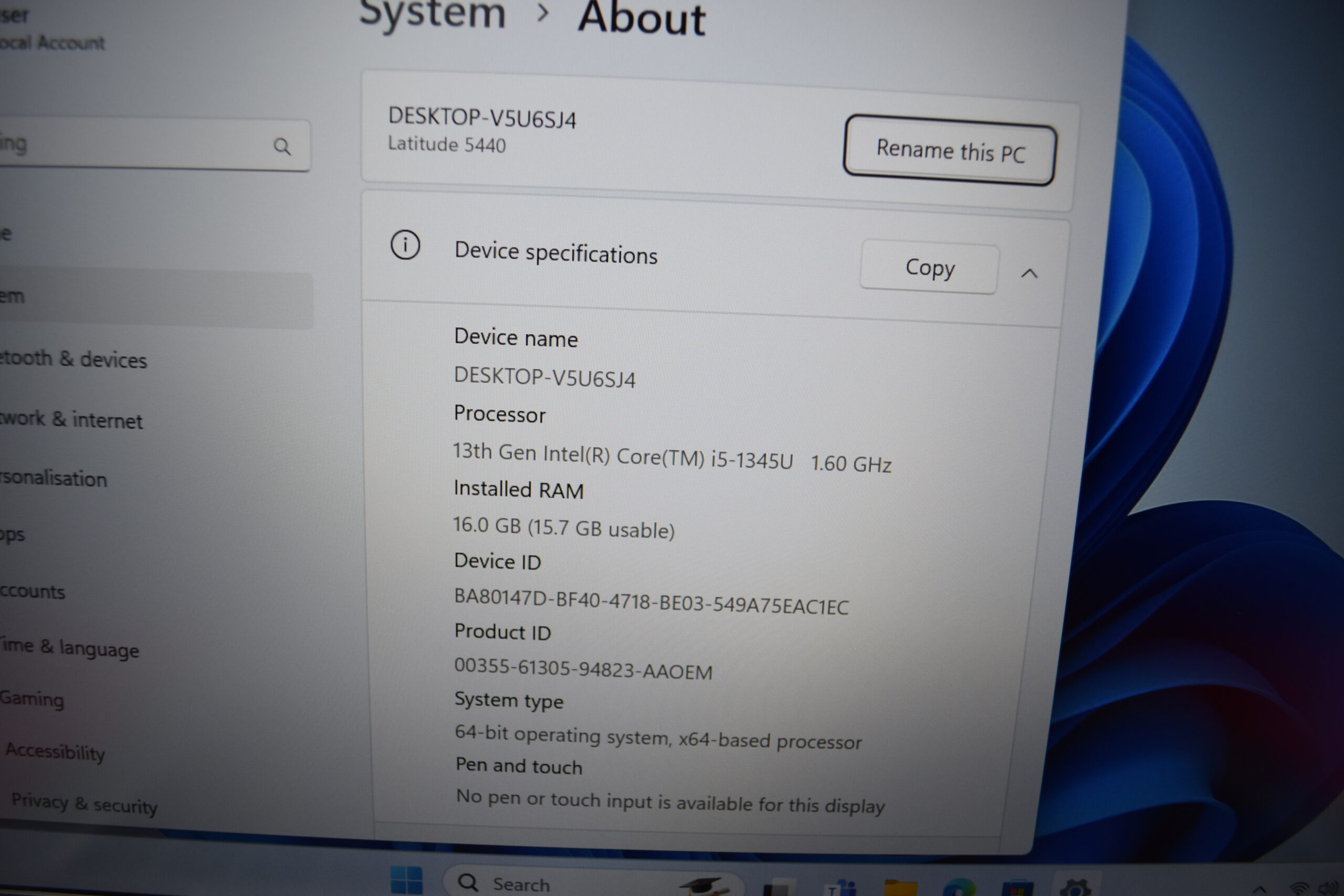Image resolution: width=1344 pixels, height=896 pixels.
Task: Click the Device specifications info icon
Action: 405,245
